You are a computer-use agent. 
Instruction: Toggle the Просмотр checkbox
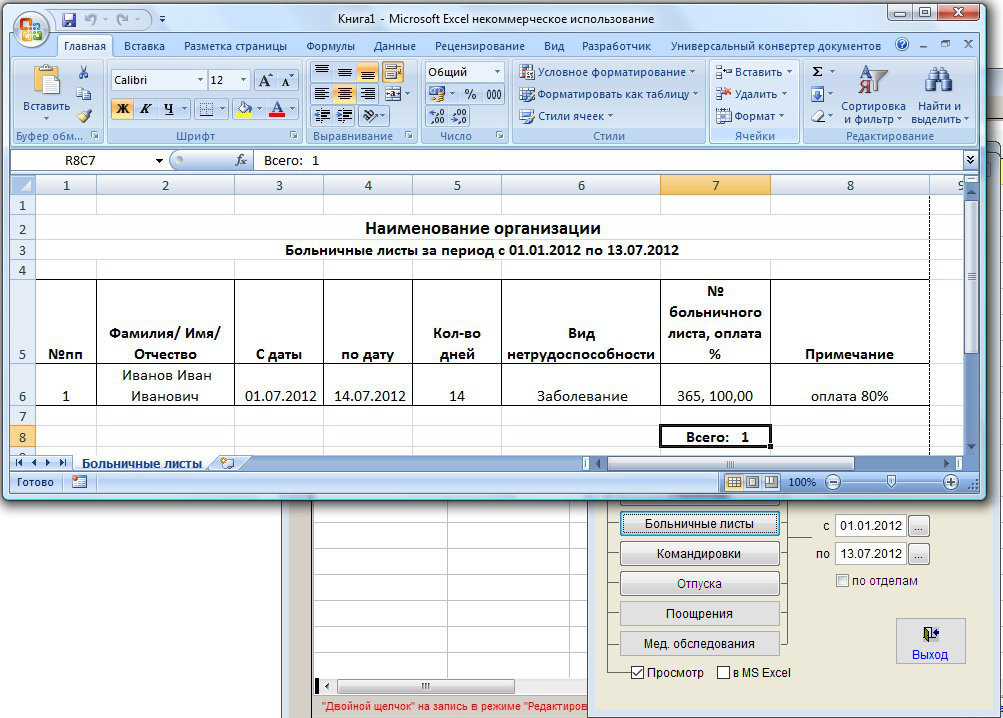point(637,673)
